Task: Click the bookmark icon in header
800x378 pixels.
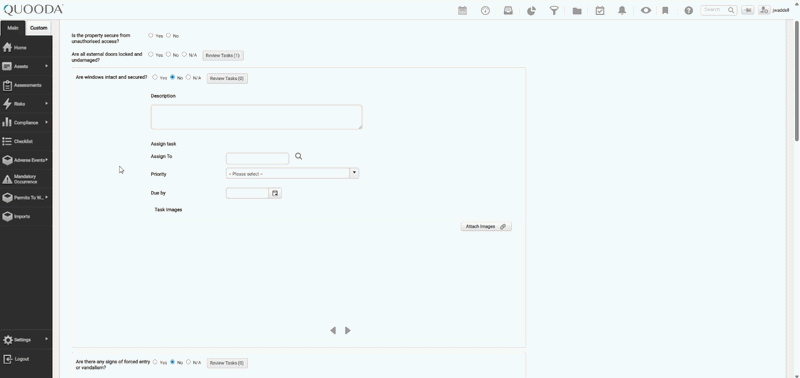Action: [x=665, y=10]
